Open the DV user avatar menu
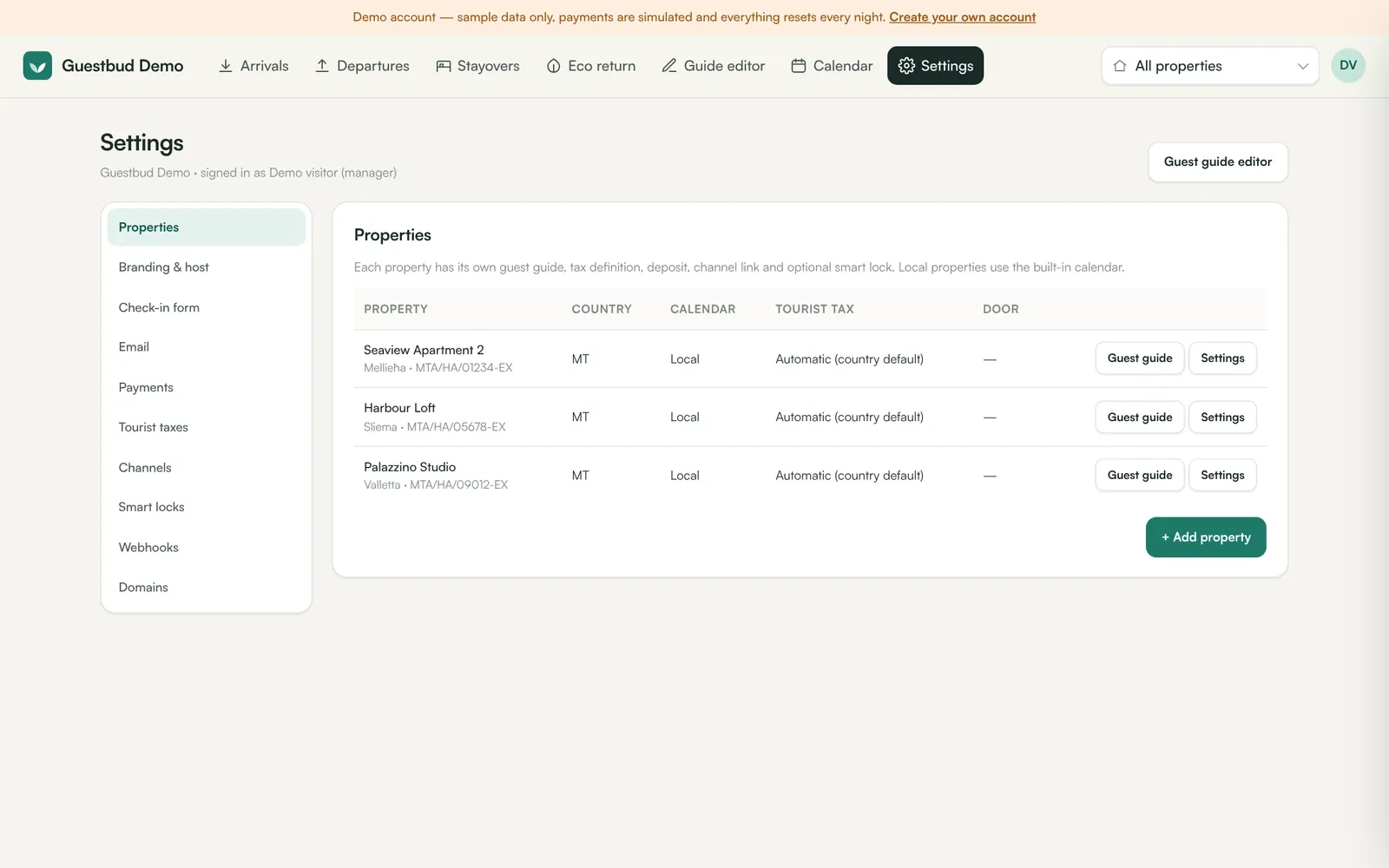 click(1348, 65)
